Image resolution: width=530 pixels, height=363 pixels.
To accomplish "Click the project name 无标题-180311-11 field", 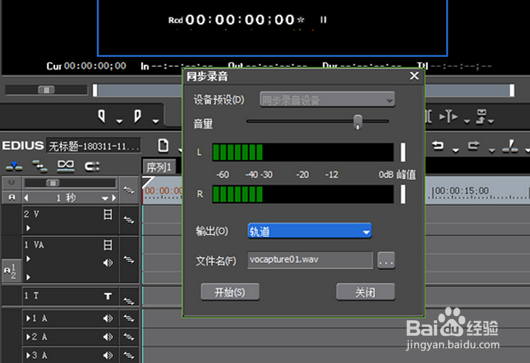I will point(94,146).
